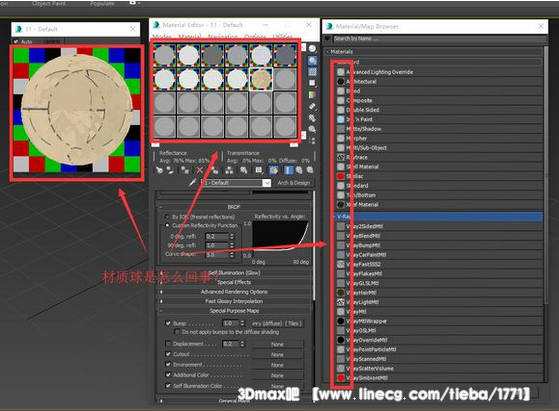The width and height of the screenshot is (559, 411).
Task: Collapse the BRDF rollout
Action: coord(234,207)
